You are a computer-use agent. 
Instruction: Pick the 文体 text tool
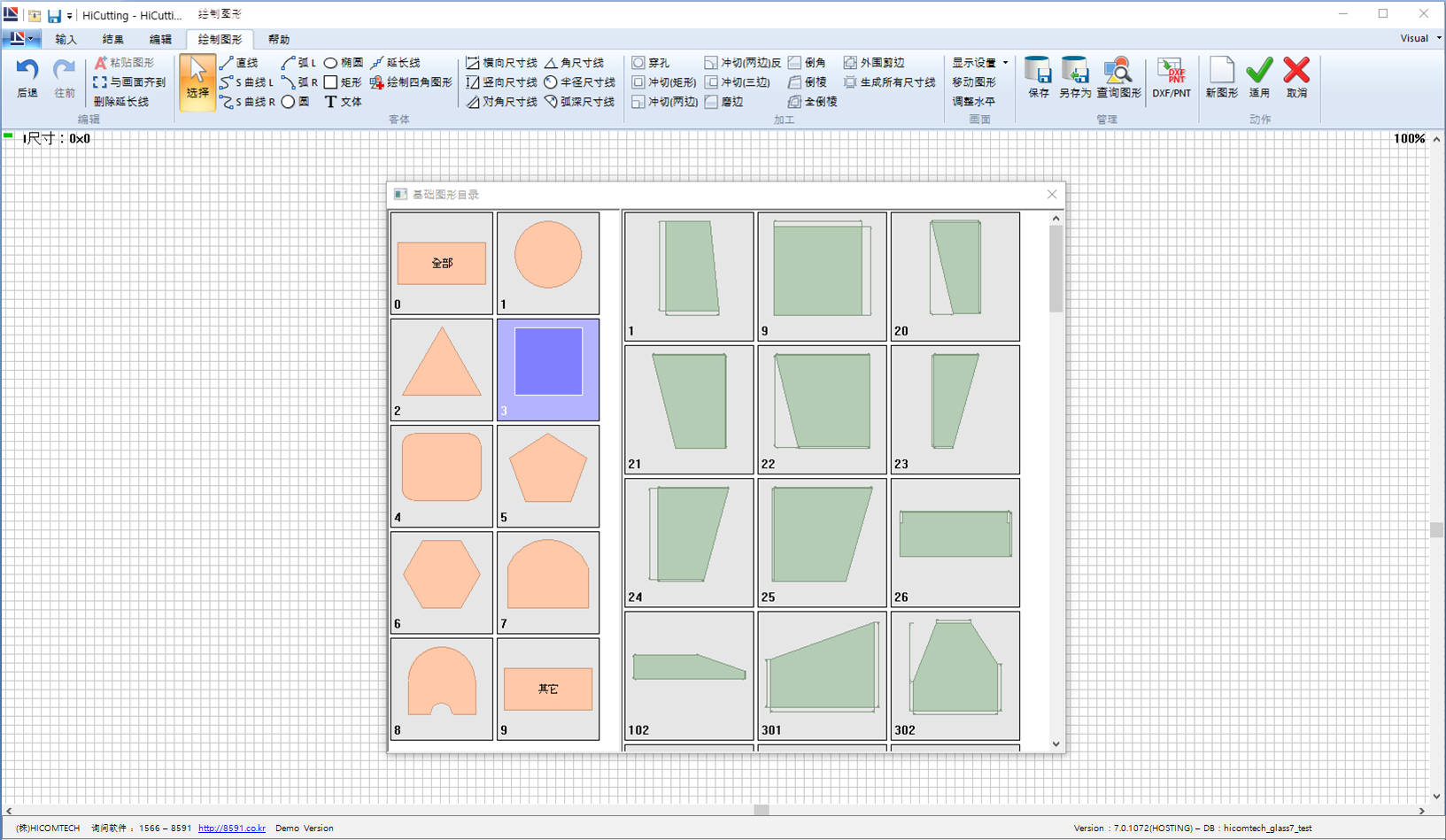tap(343, 102)
